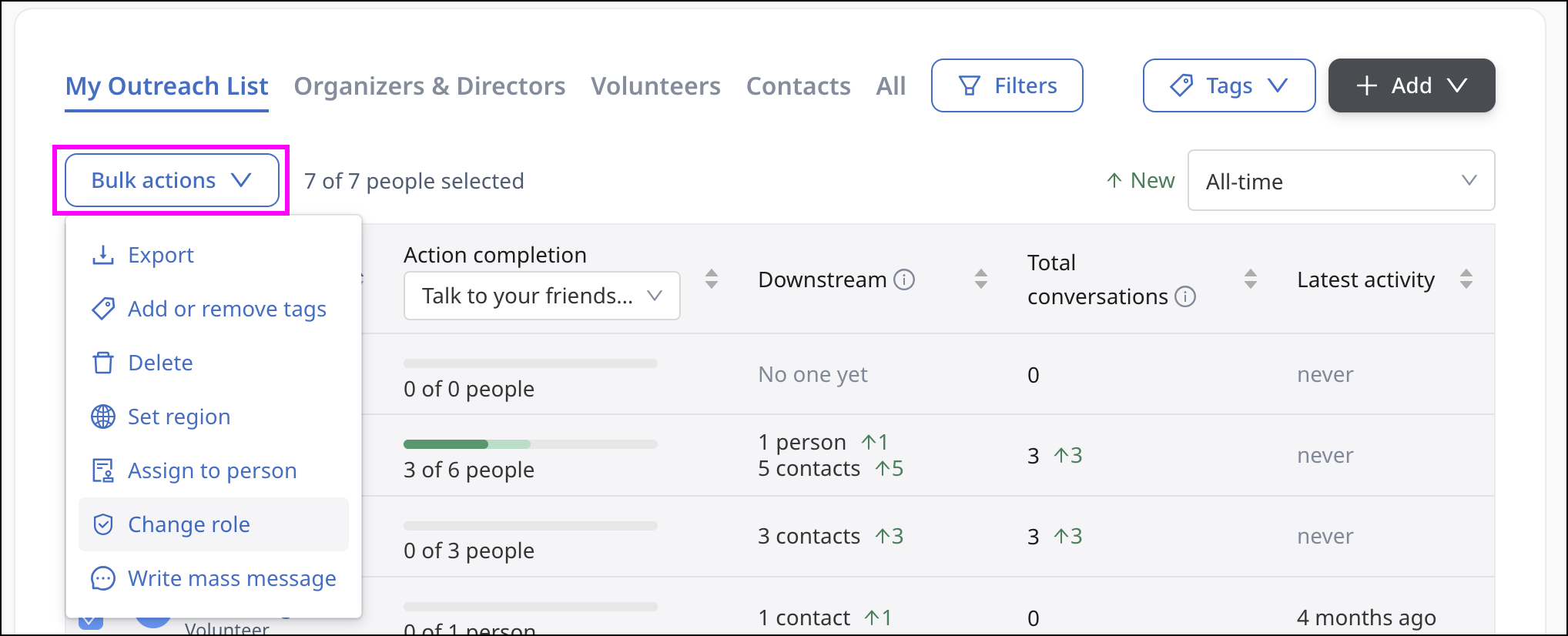
Task: Toggle the checked row checkbox at bottom left
Action: [x=91, y=621]
